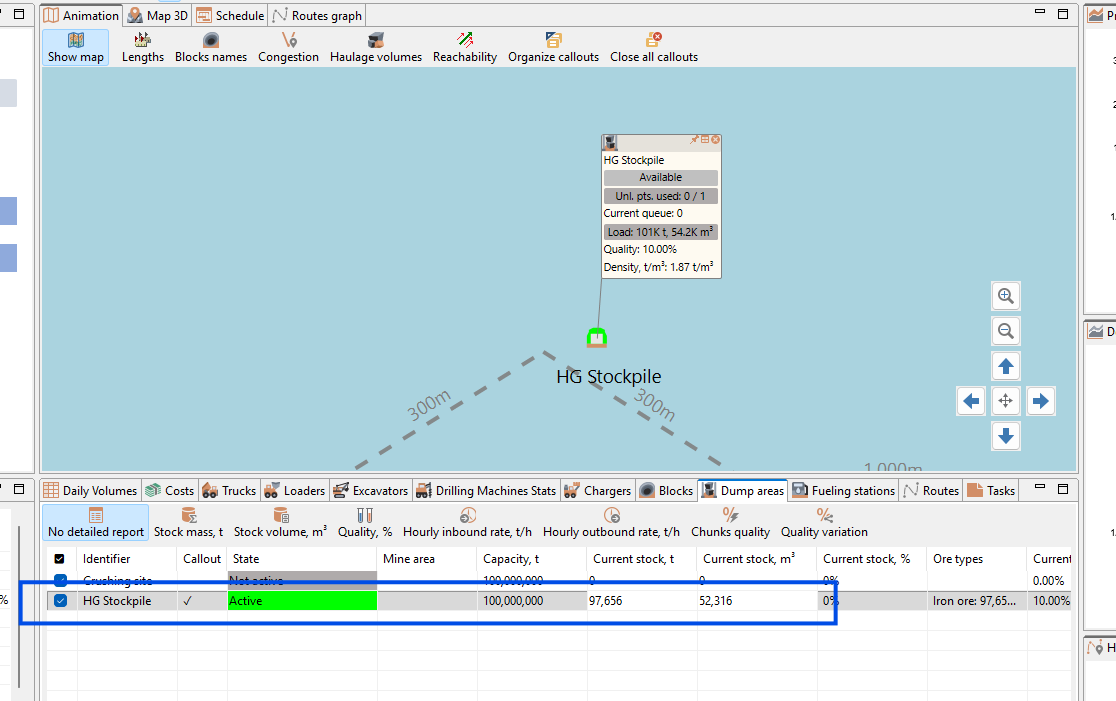Toggle the select-all checkbox in table header
Image resolution: width=1116 pixels, height=701 pixels.
(60, 559)
